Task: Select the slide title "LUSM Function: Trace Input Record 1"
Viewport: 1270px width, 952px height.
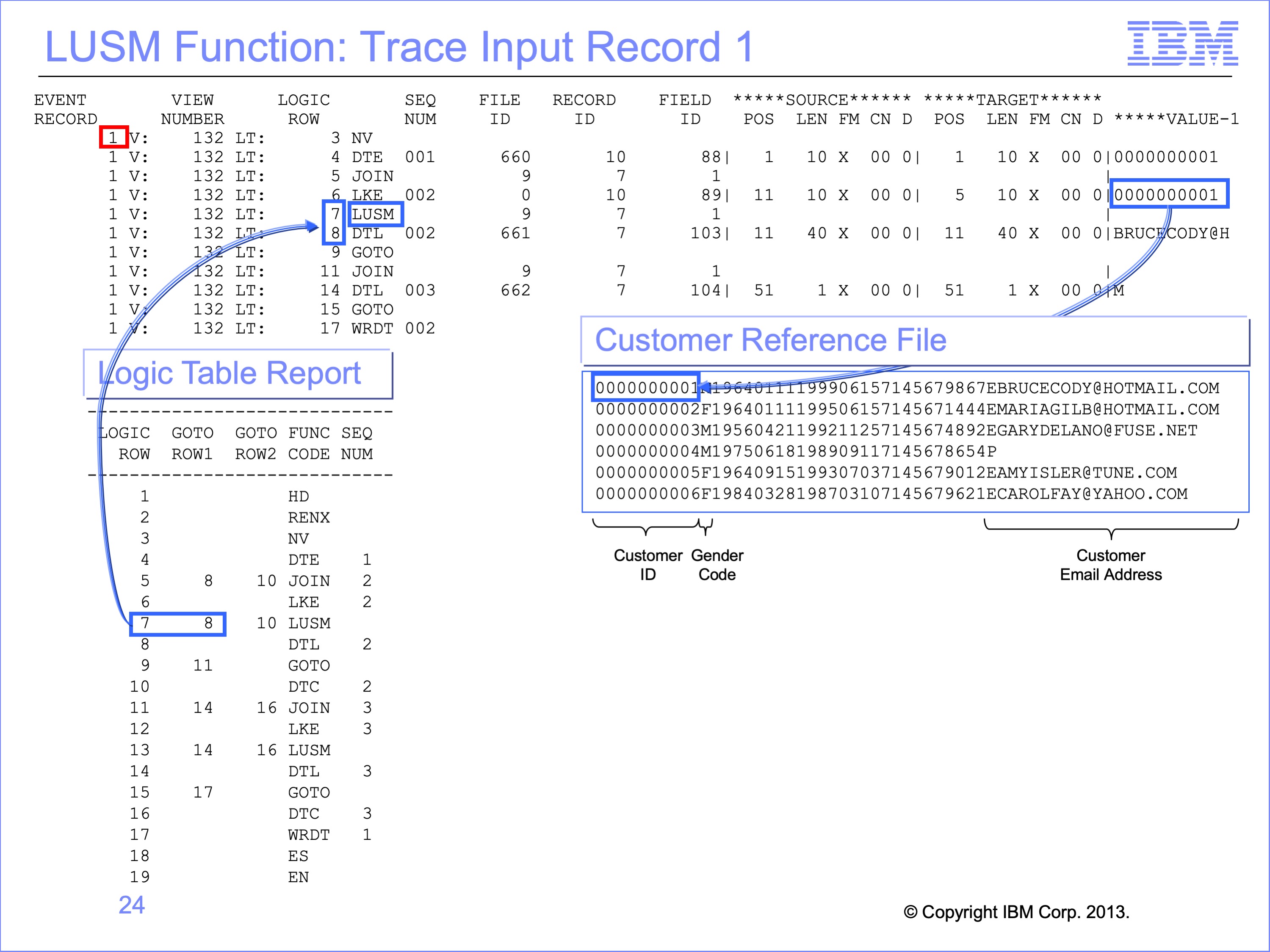Action: pyautogui.click(x=399, y=47)
